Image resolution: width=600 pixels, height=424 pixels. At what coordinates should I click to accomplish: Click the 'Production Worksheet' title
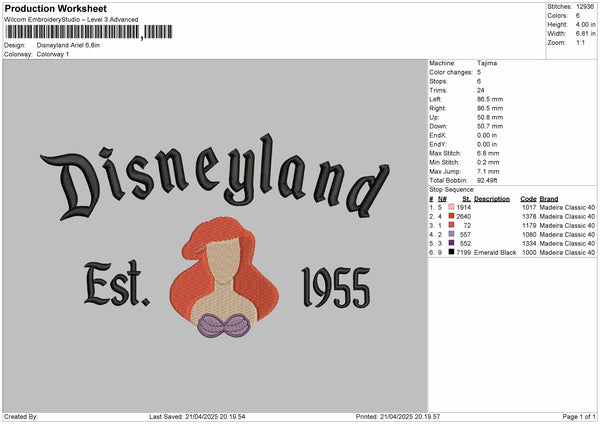(x=55, y=8)
